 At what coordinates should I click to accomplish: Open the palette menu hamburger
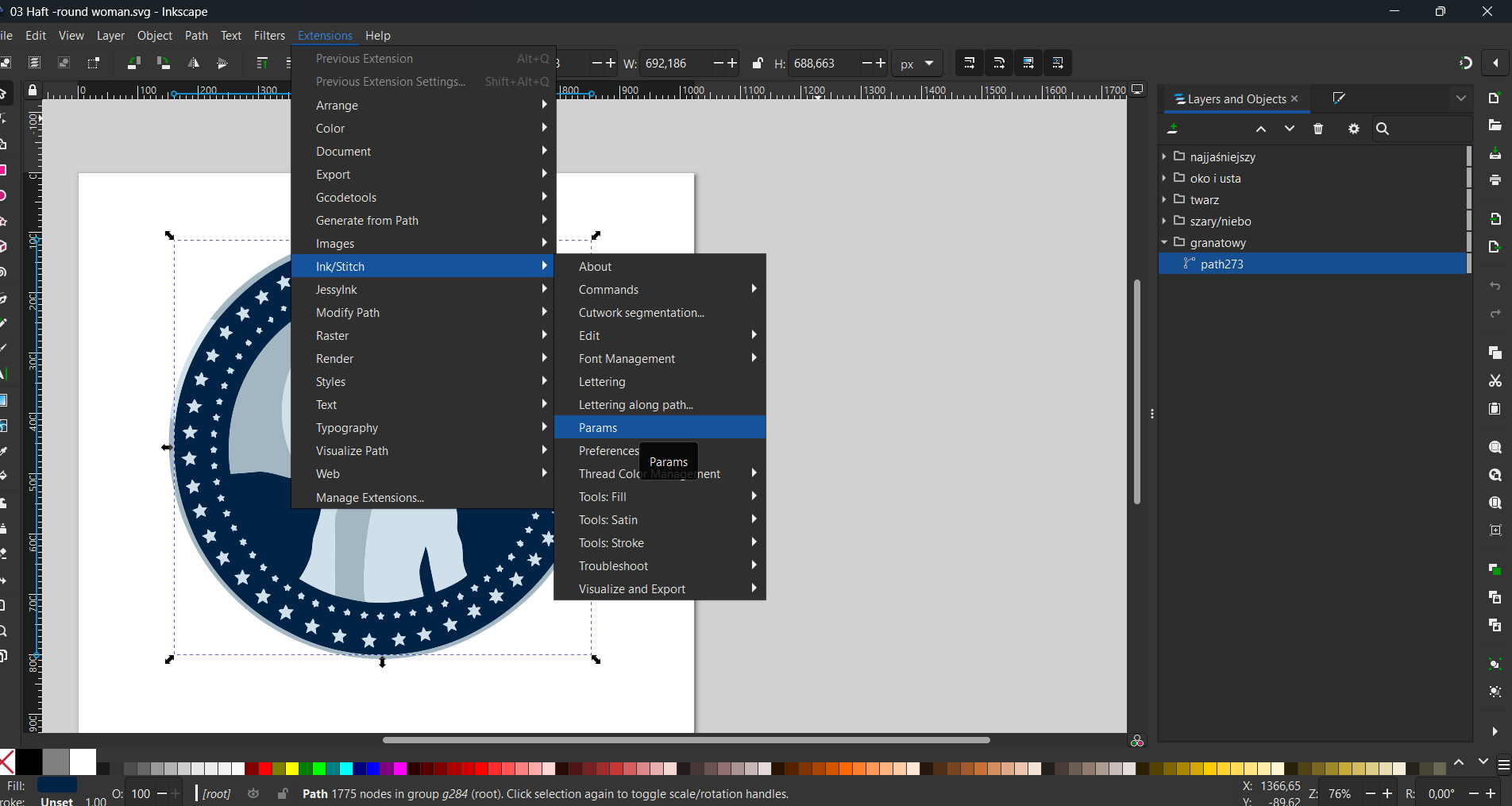(x=1503, y=766)
